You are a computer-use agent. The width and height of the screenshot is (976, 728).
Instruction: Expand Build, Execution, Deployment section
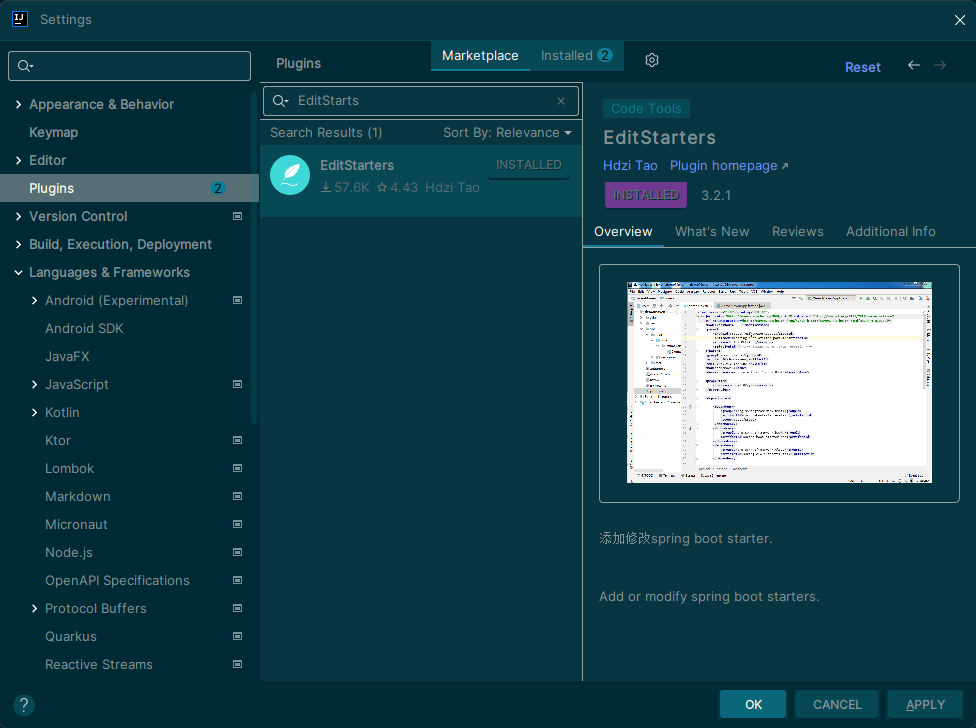click(19, 245)
